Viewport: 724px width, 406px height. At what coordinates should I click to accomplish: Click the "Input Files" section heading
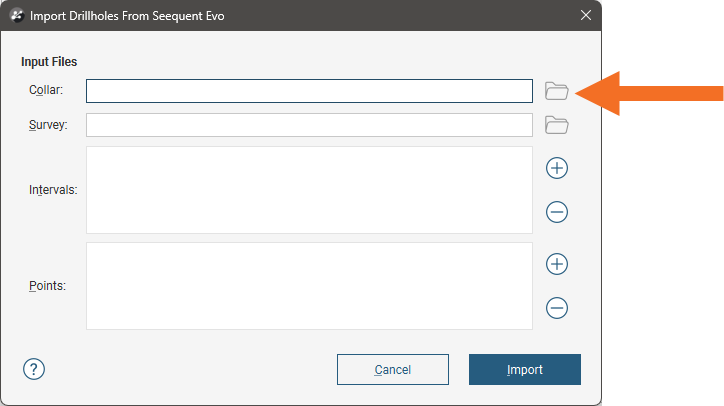tap(49, 62)
